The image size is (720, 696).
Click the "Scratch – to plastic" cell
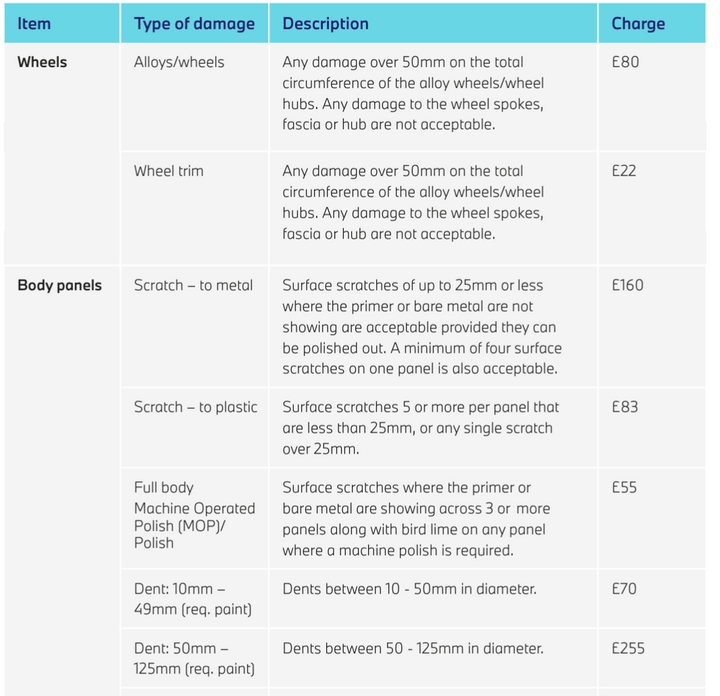pos(195,407)
